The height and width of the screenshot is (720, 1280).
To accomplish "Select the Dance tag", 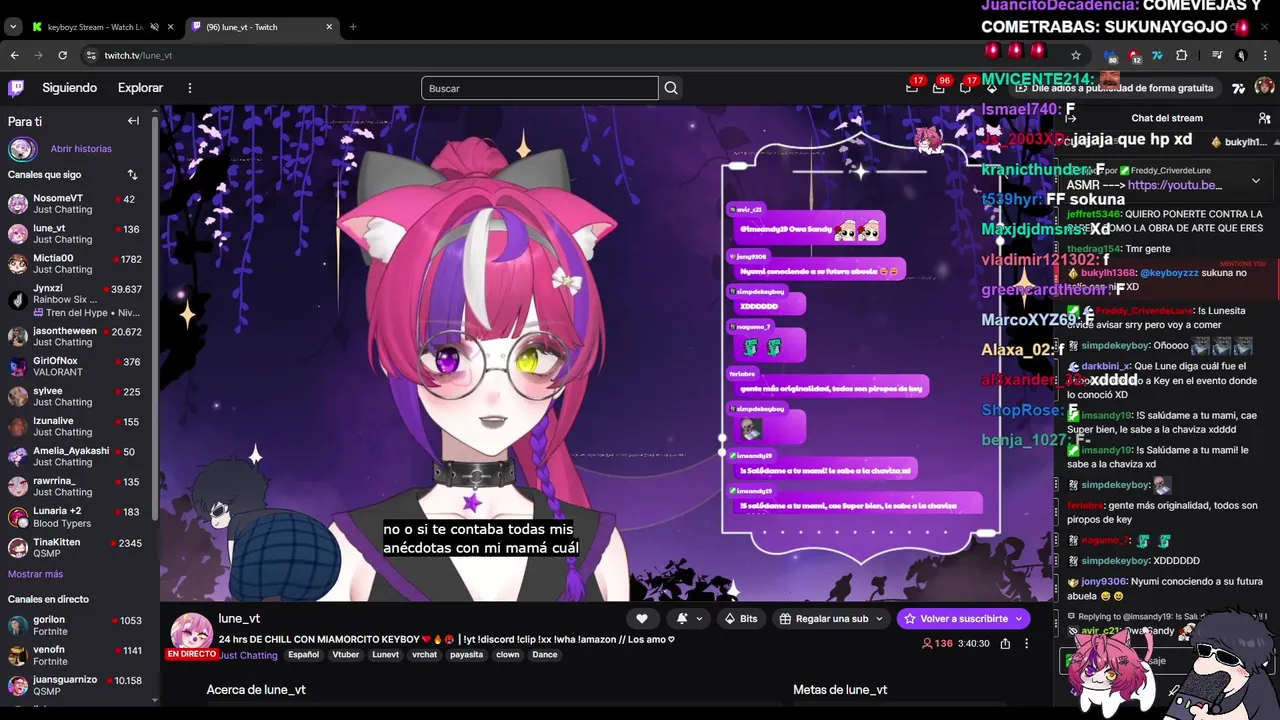I will (x=545, y=655).
